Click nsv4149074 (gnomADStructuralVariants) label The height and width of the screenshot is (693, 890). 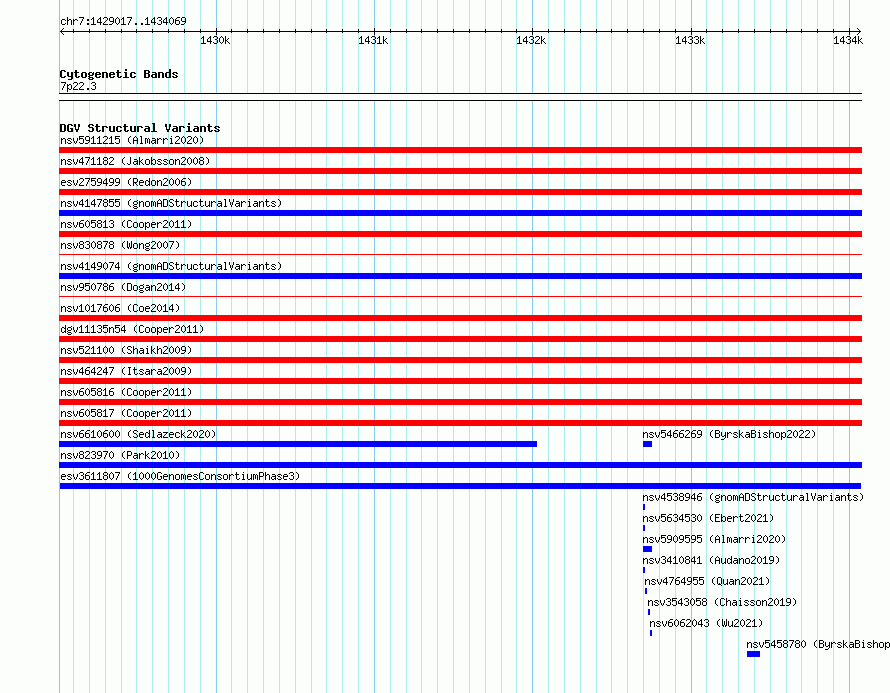171,266
